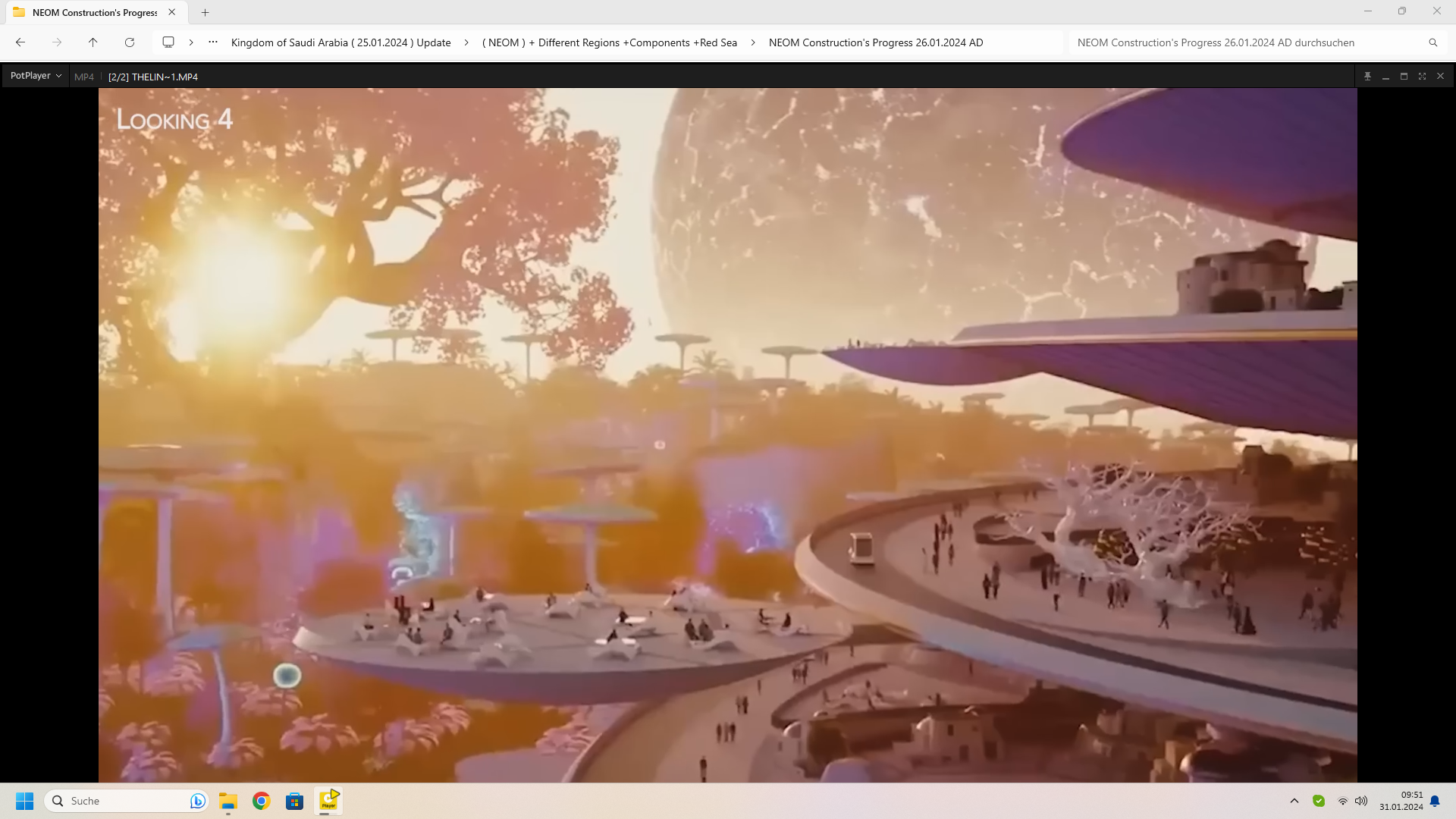
Task: Launch Google Chrome from the taskbar
Action: point(262,801)
